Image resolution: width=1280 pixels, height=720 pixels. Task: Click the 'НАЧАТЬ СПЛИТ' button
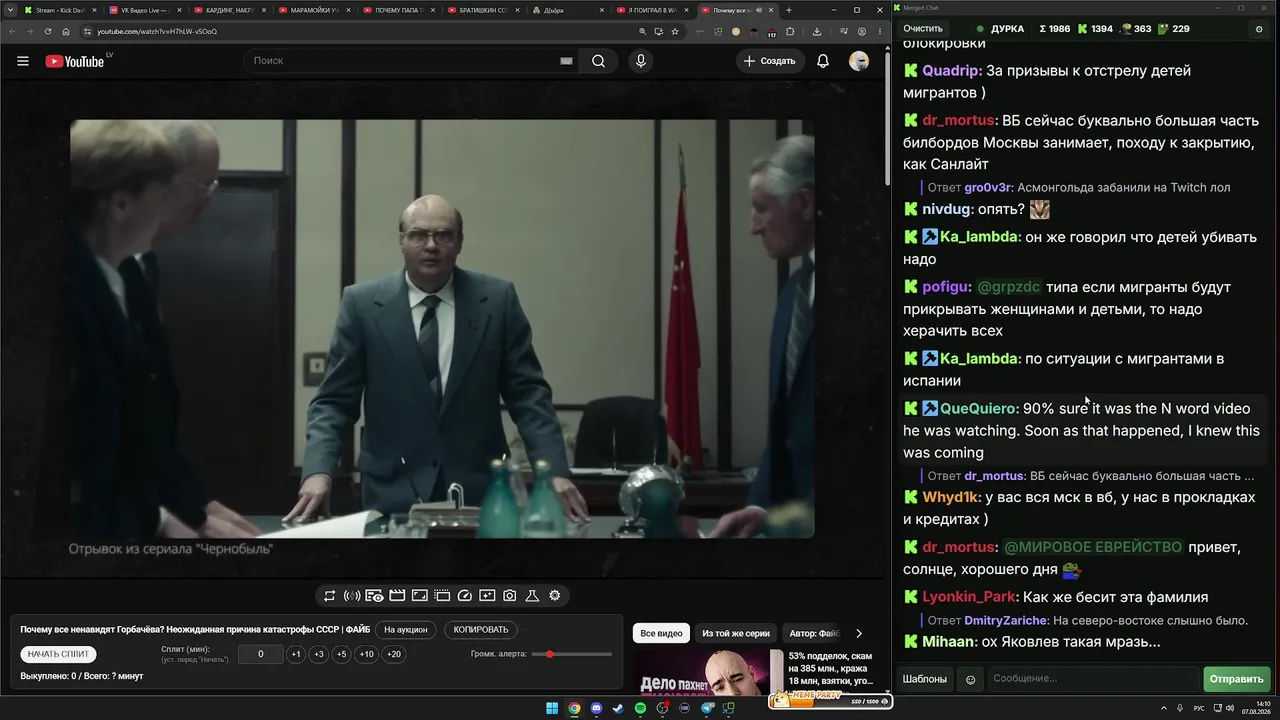59,654
